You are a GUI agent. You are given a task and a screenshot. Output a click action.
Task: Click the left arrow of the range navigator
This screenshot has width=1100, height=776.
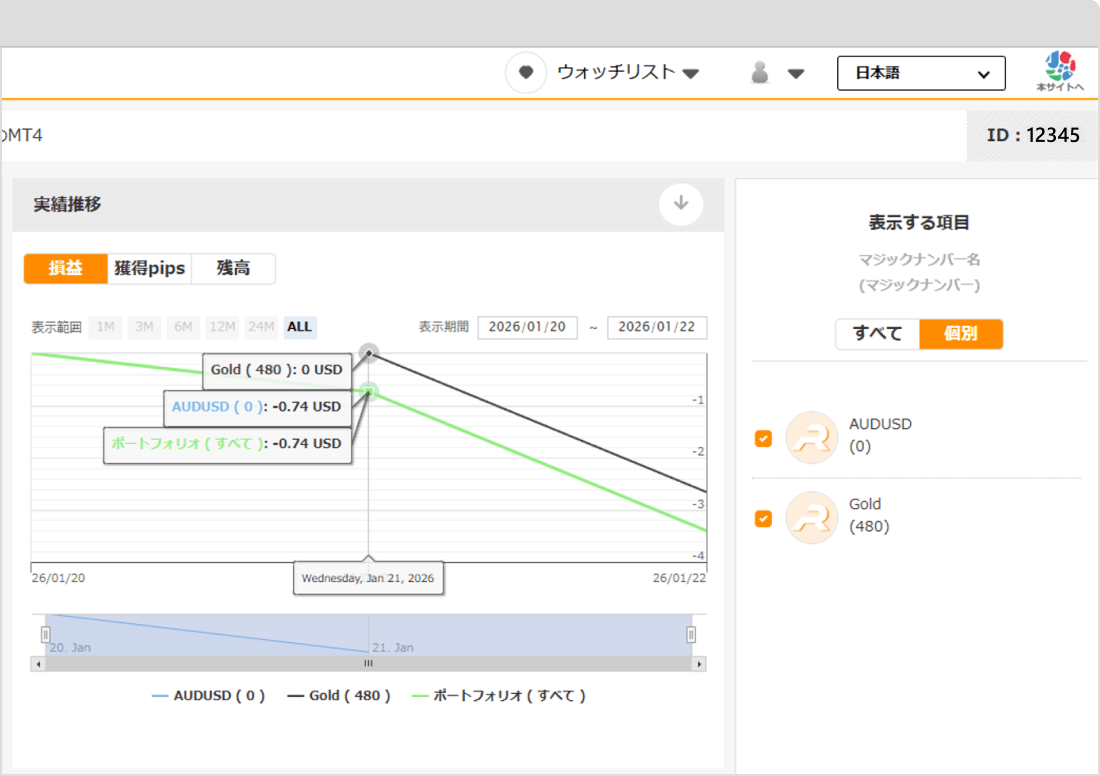[37, 663]
